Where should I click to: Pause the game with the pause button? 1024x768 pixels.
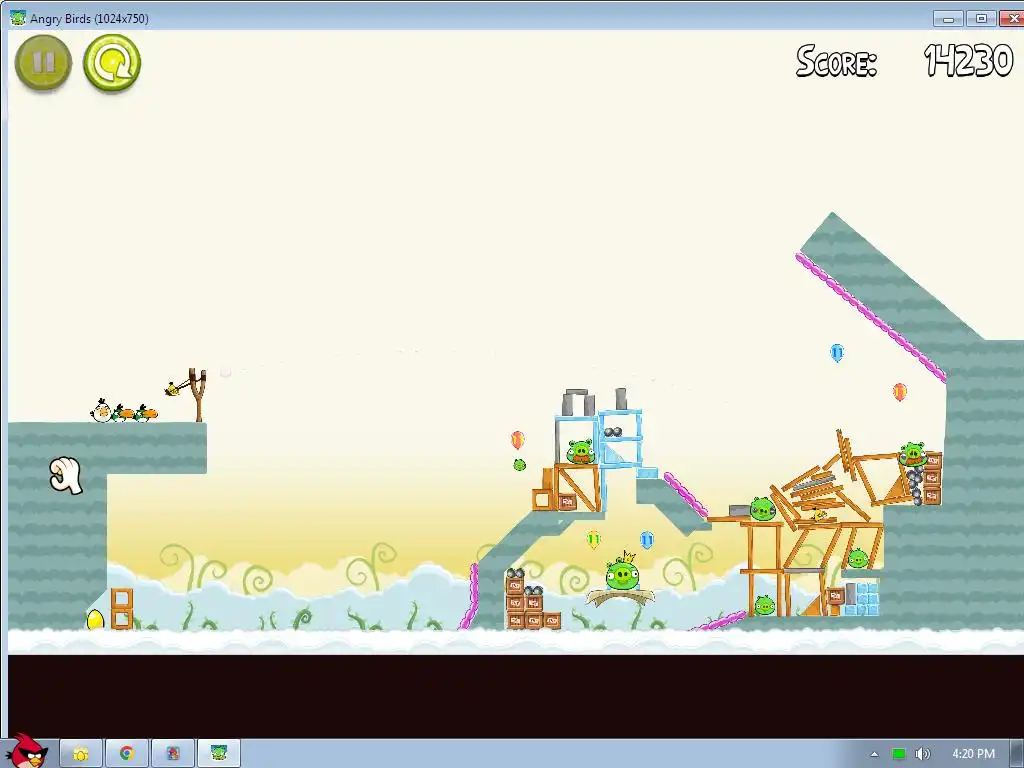[x=43, y=63]
